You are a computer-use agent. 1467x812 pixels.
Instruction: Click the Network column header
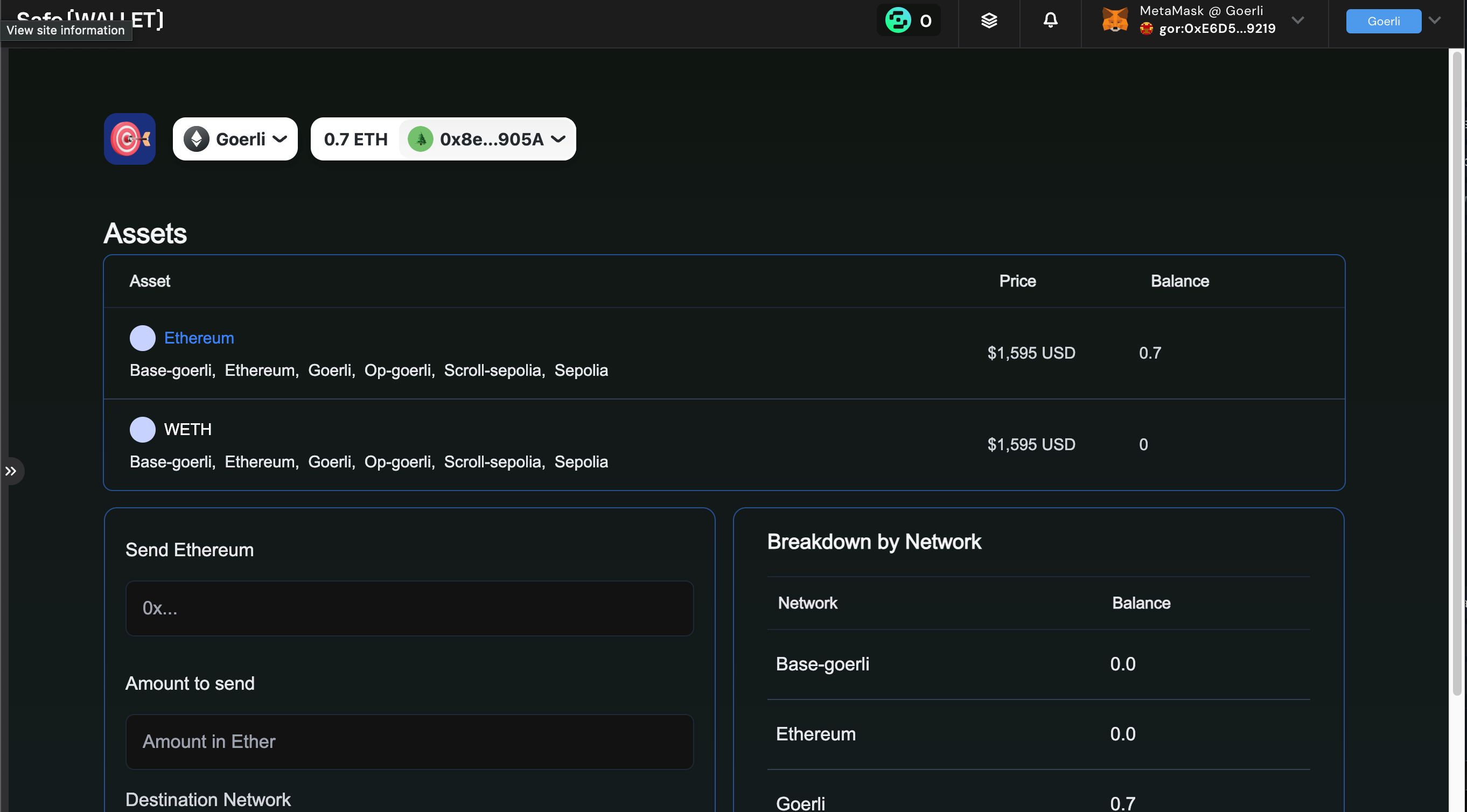tap(807, 603)
